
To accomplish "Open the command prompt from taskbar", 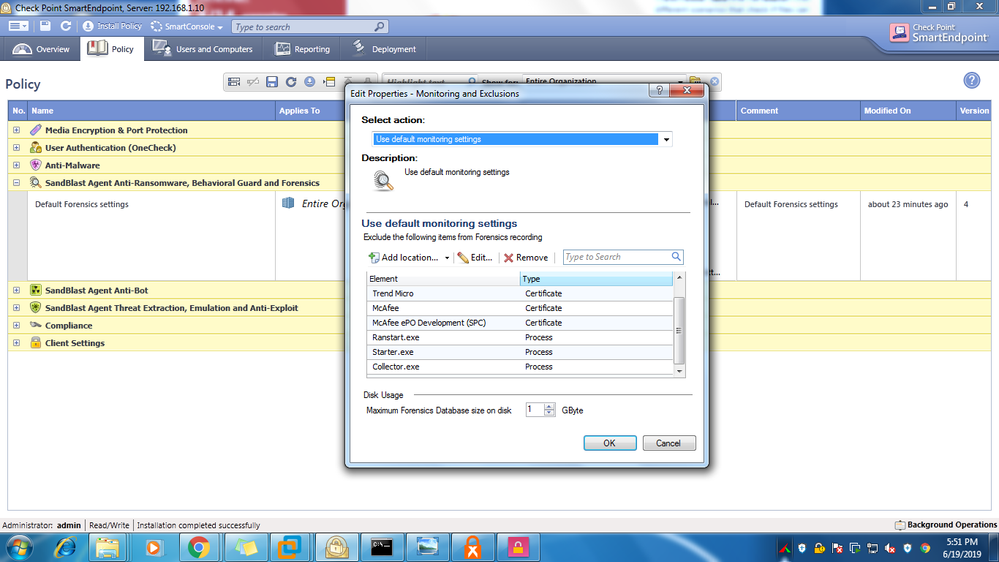I will click(382, 547).
